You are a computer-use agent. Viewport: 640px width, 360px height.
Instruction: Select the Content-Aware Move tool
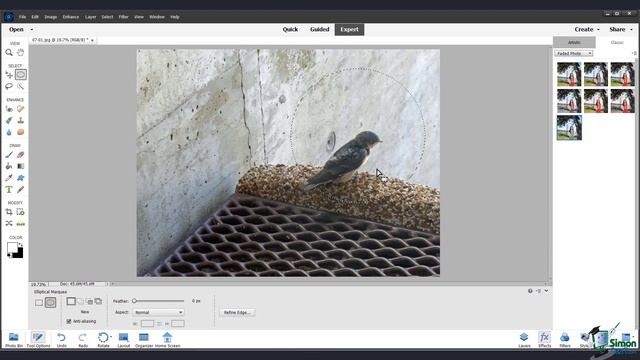point(9,223)
